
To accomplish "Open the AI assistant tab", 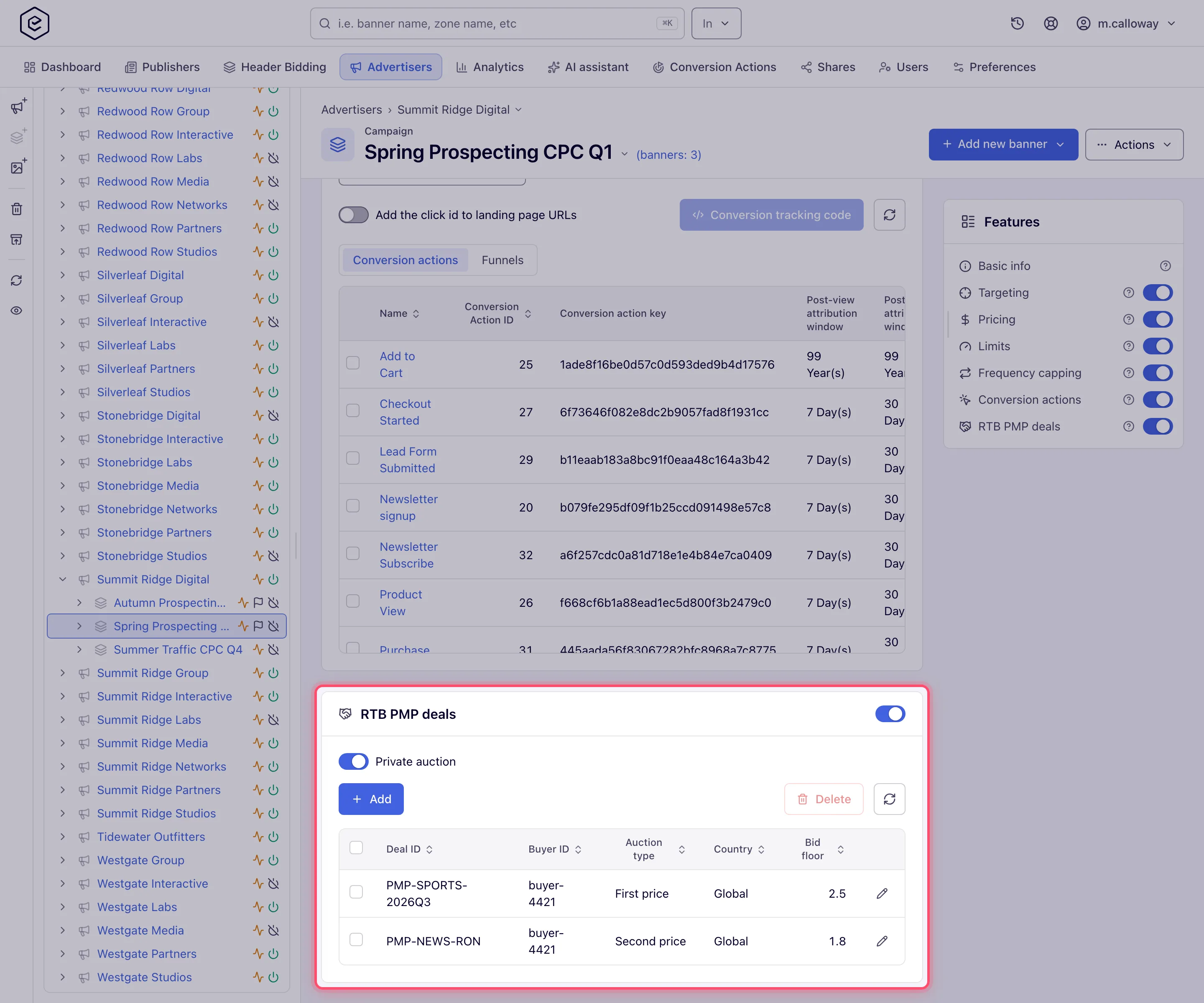I will [x=588, y=67].
